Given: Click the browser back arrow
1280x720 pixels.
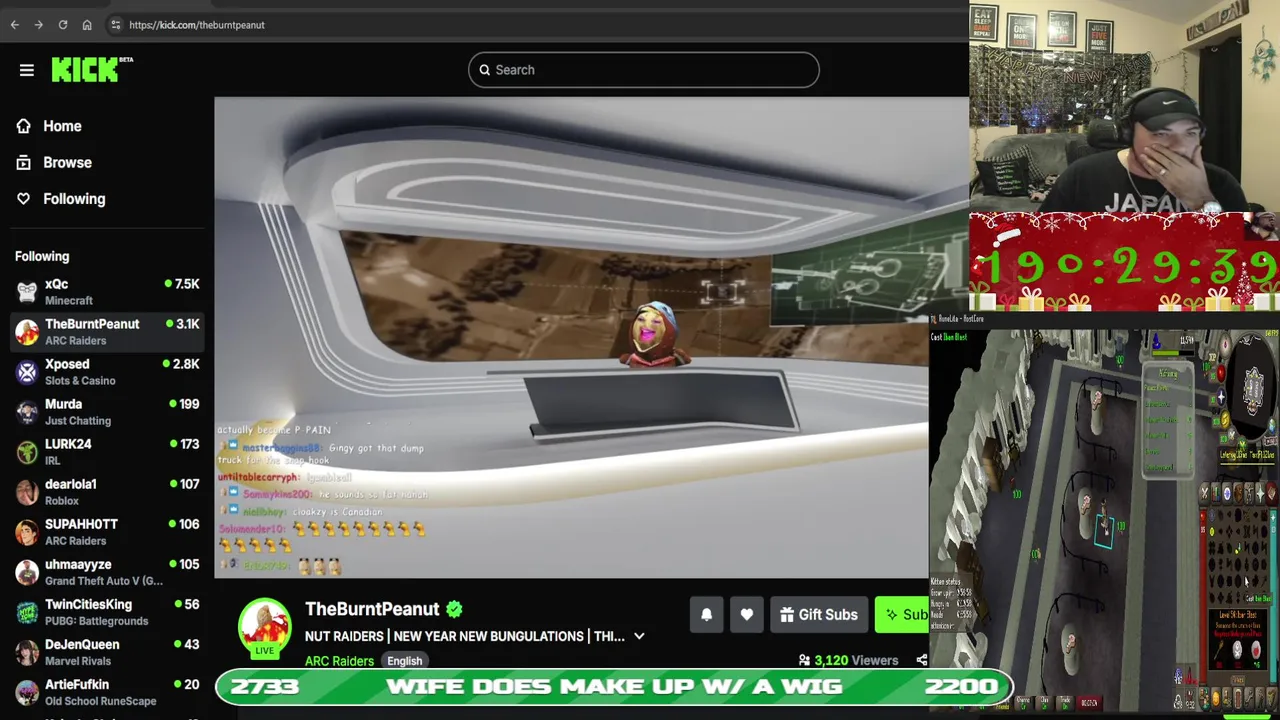Looking at the screenshot, I should (15, 25).
